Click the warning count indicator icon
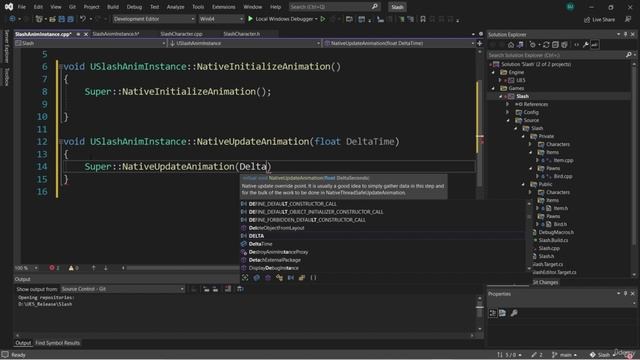Image resolution: width=640 pixels, height=360 pixels. click(71, 268)
